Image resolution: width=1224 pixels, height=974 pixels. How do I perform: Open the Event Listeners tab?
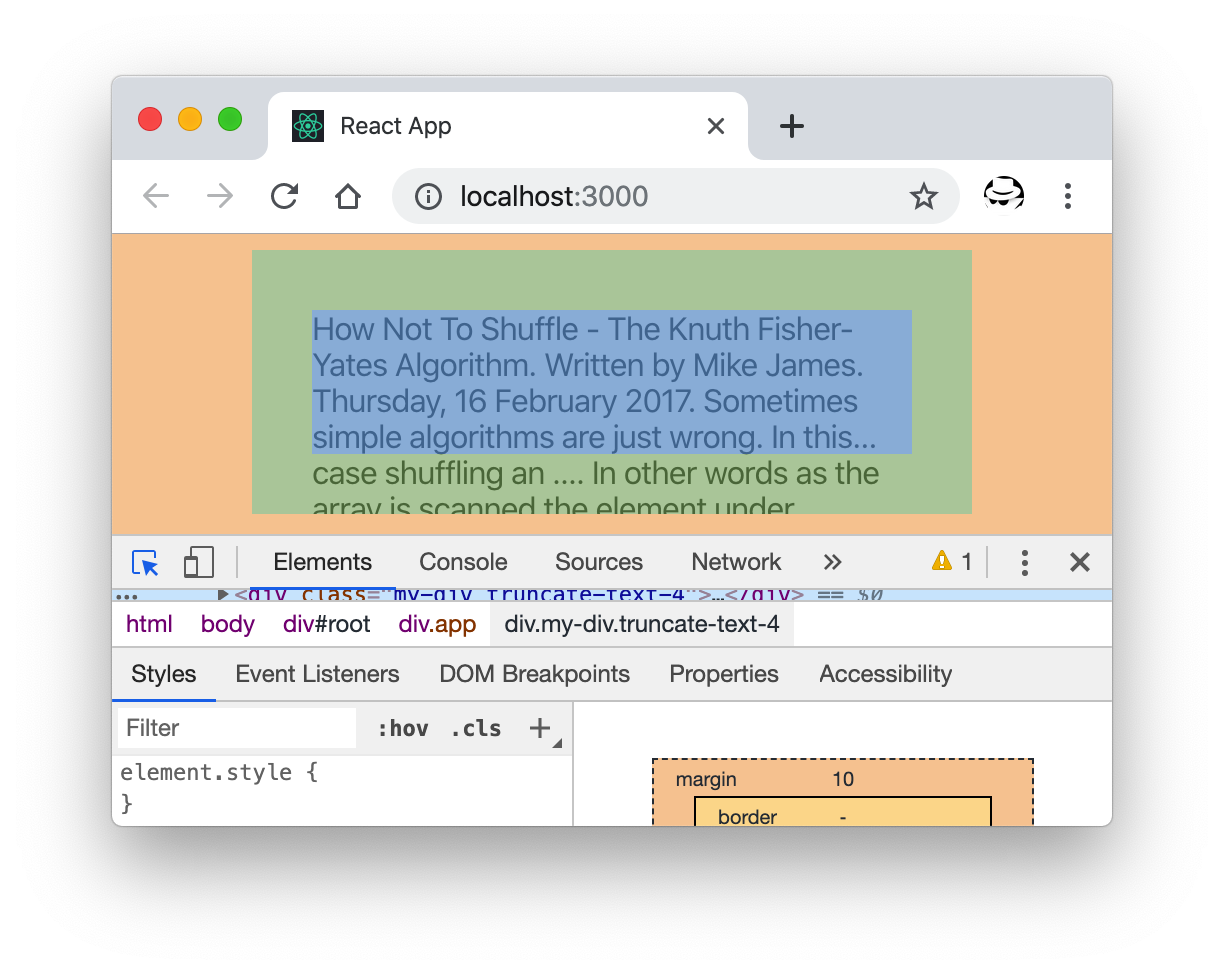click(317, 674)
